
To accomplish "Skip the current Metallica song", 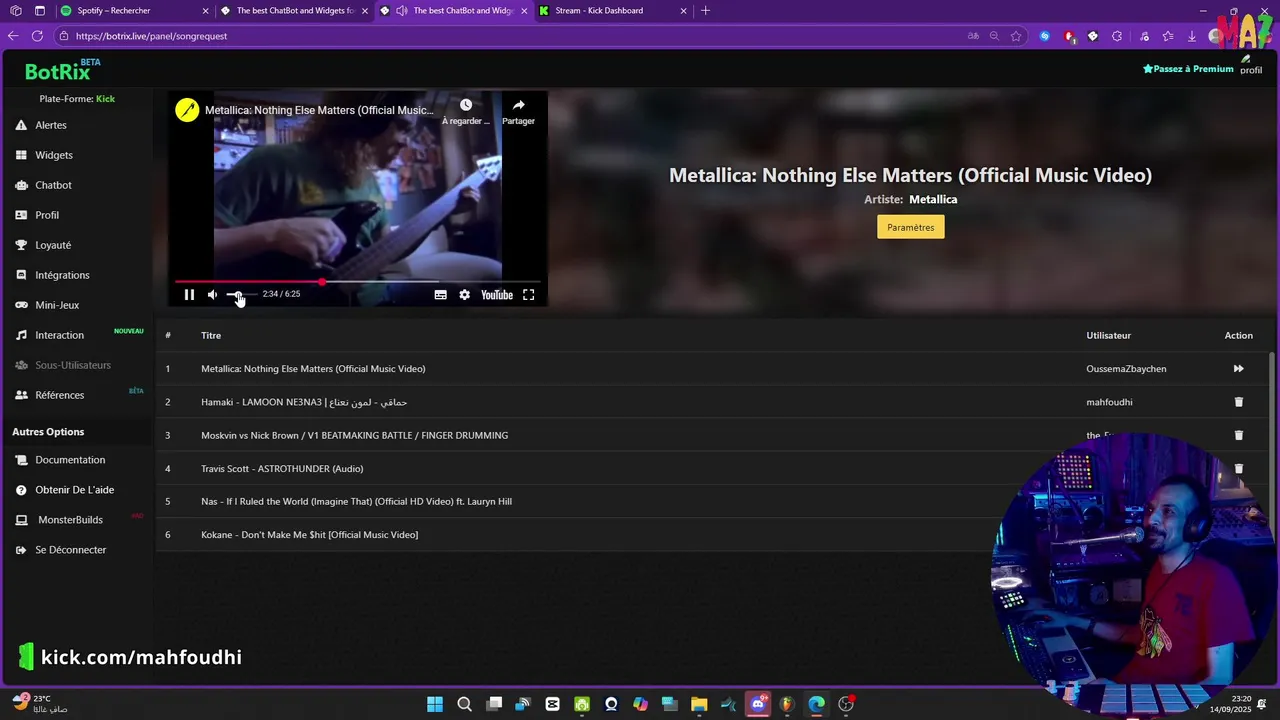I will (1238, 369).
